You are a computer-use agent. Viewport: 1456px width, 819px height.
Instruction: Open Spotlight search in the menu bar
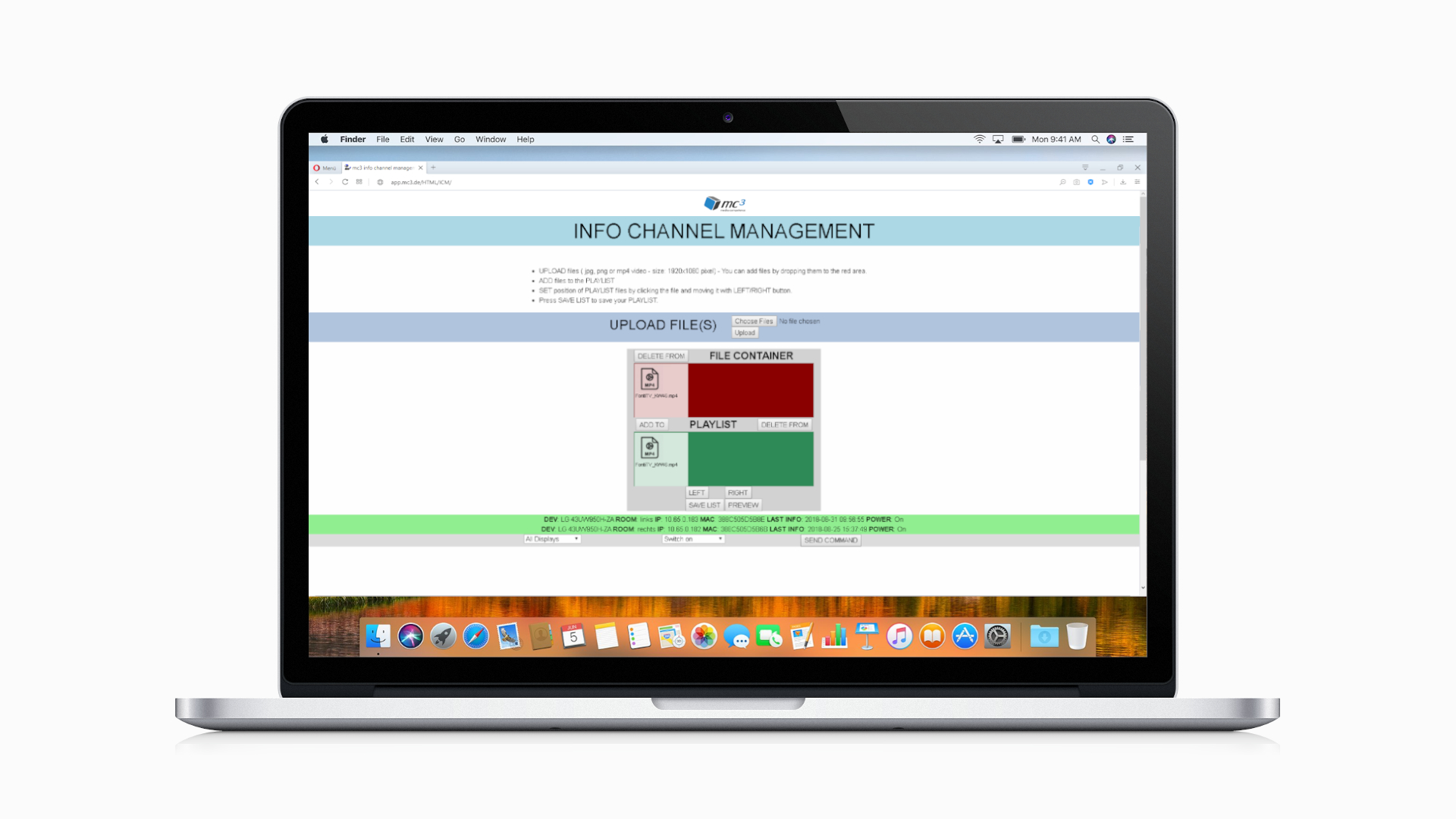(x=1095, y=140)
